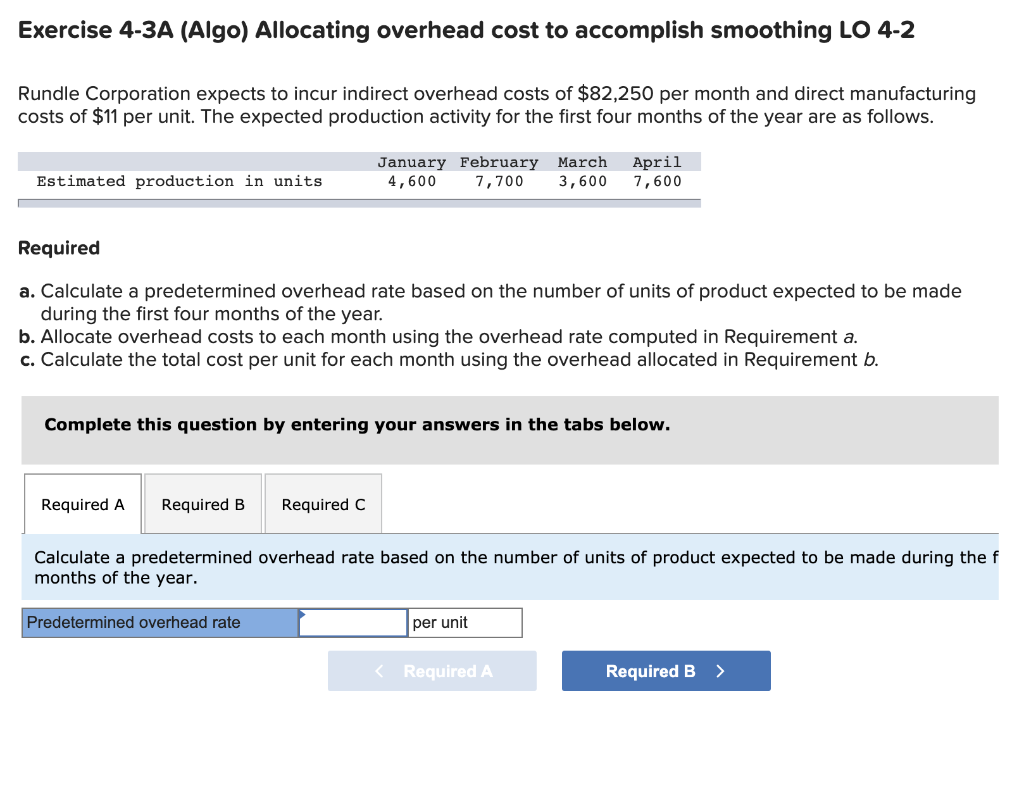Viewport: 1024px width, 800px height.
Task: Open the Required B tab
Action: pyautogui.click(x=203, y=504)
